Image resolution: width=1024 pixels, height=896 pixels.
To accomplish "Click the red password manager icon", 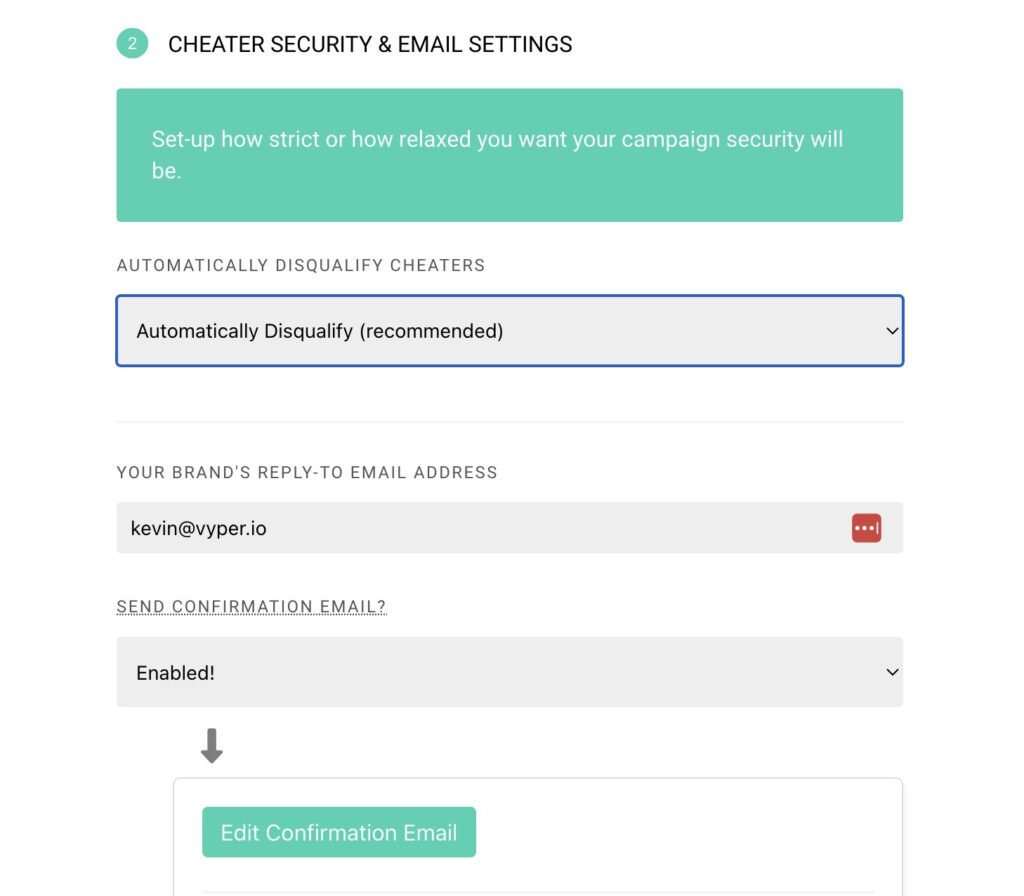I will click(x=866, y=528).
